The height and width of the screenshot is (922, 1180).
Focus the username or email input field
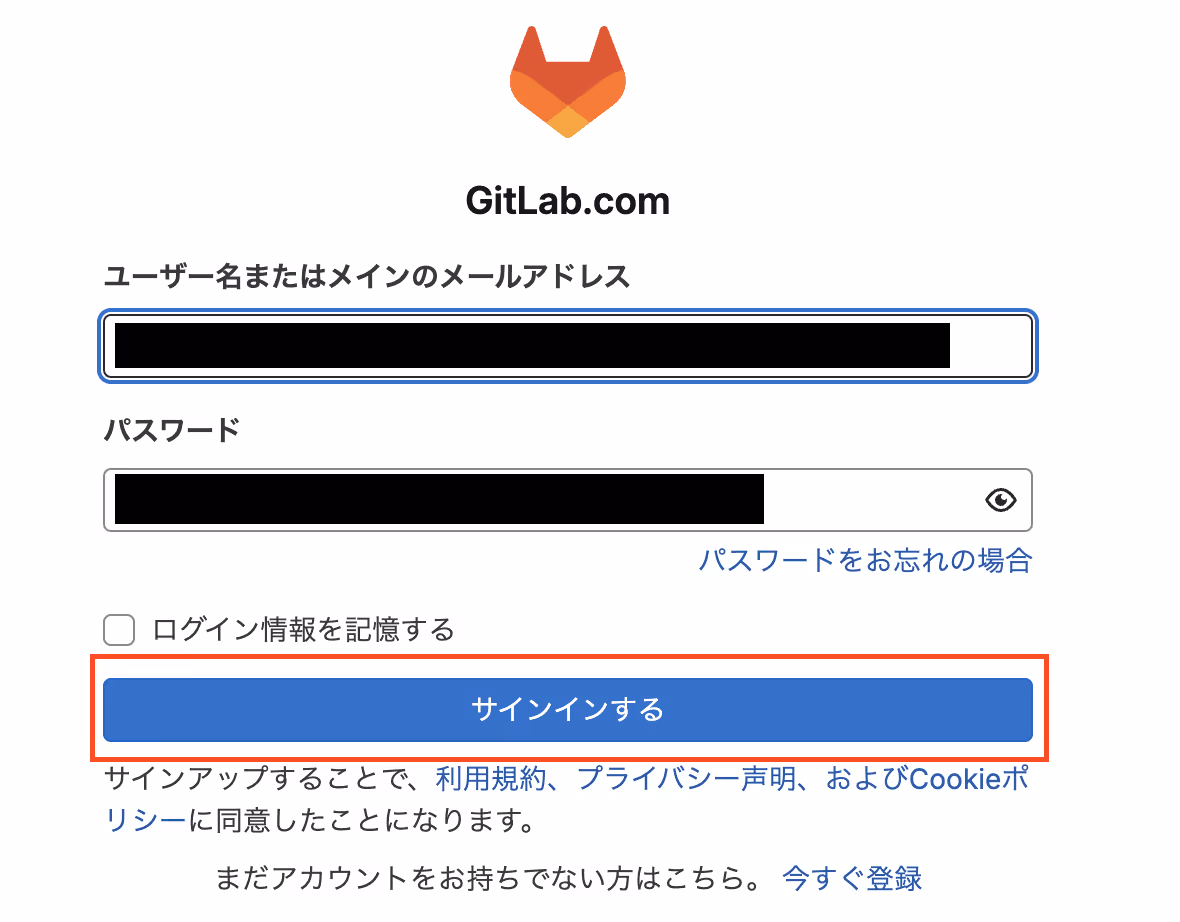[x=567, y=345]
